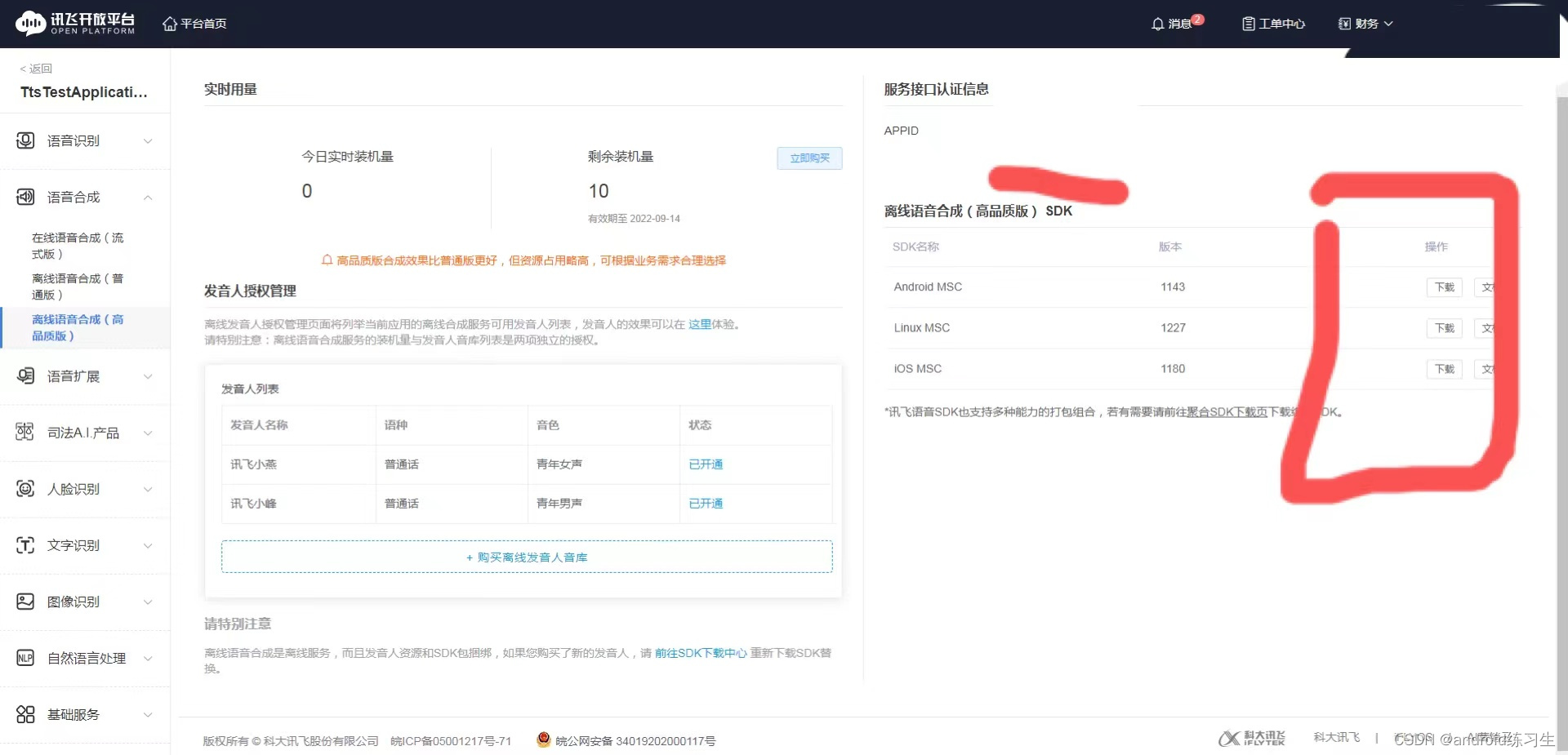The image size is (1568, 755).
Task: Open the 财务 dropdown arrow
Action: click(x=1388, y=24)
